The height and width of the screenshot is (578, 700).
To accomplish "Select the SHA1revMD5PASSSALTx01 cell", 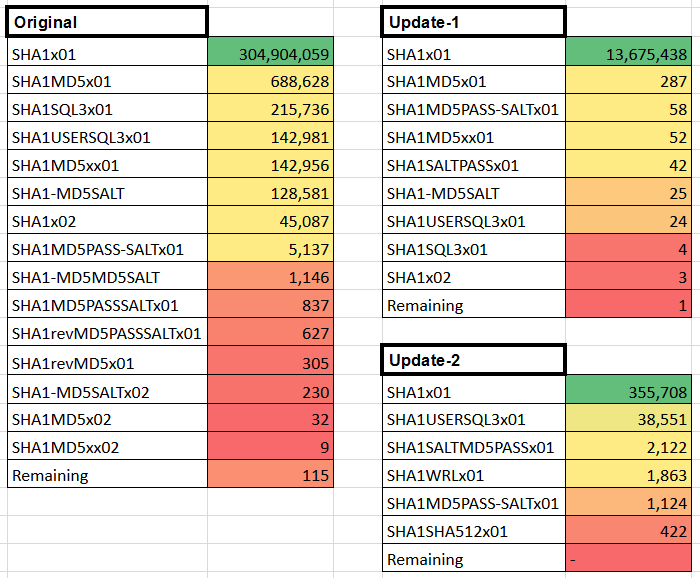I will pyautogui.click(x=107, y=332).
